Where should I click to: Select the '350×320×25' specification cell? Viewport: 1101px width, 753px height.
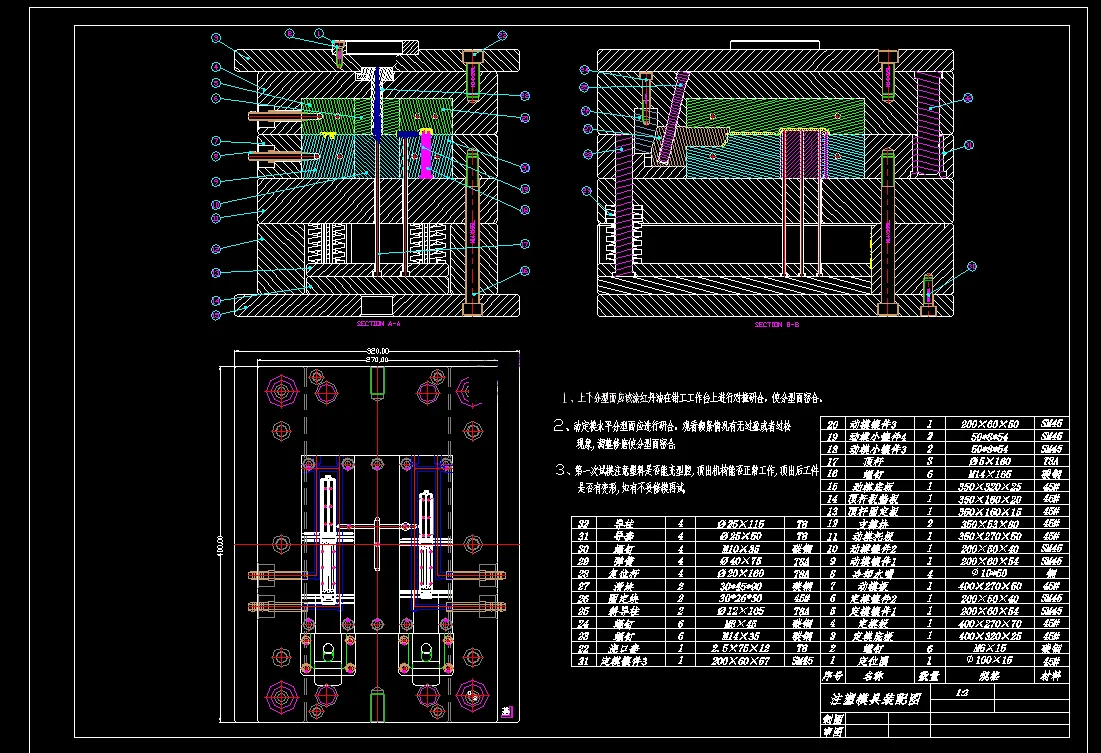tap(989, 487)
